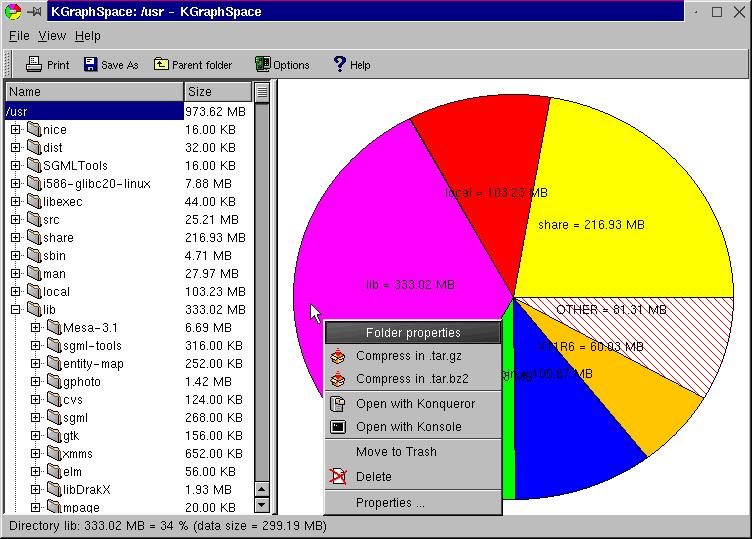This screenshot has height=539, width=752.
Task: Choose Open with Konqueror
Action: click(x=413, y=404)
